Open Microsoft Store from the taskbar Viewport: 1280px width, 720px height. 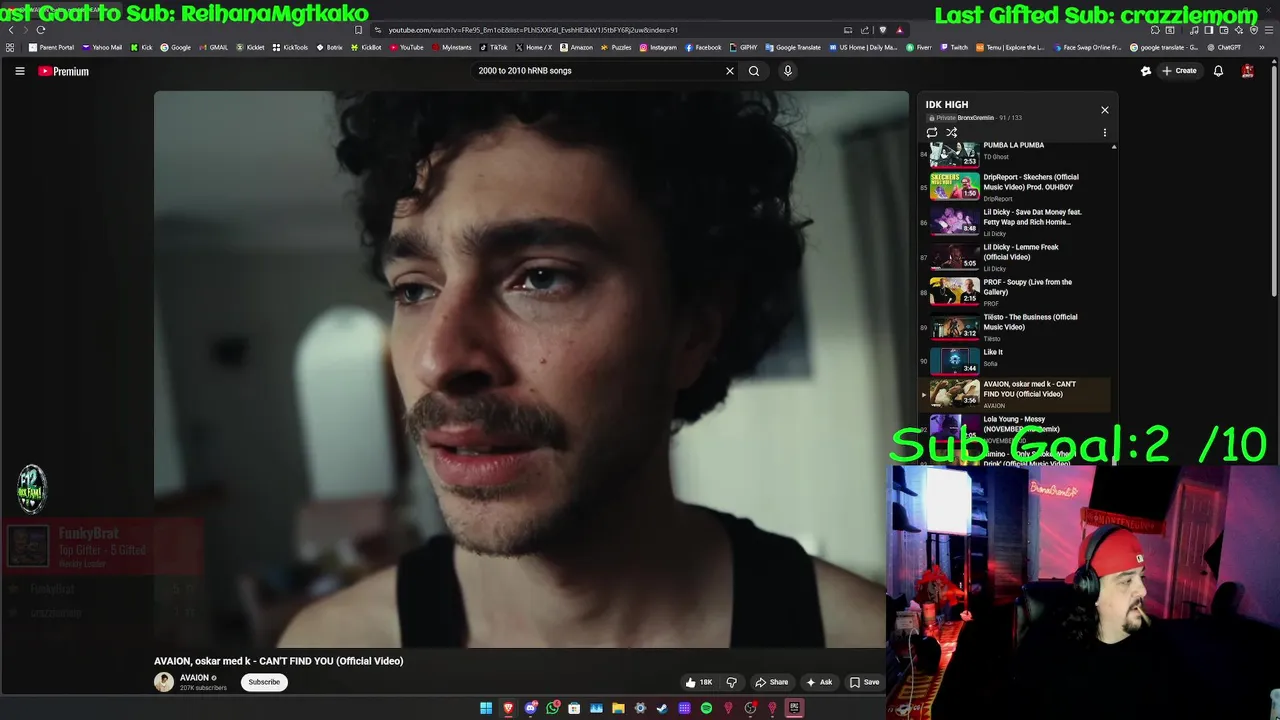(574, 708)
